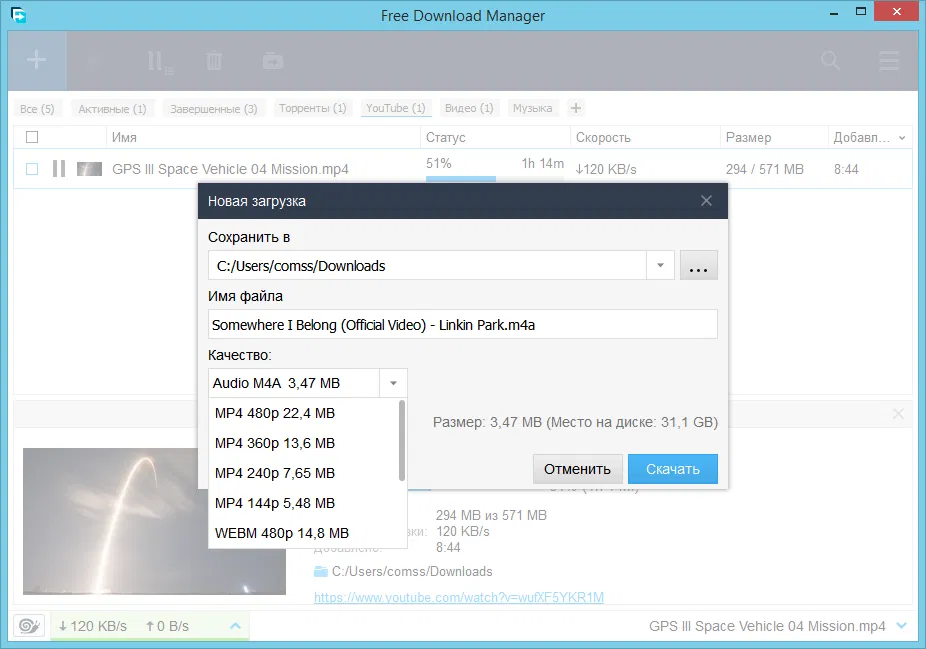Open the Downloads folder path link
The height and width of the screenshot is (649, 926).
pyautogui.click(x=412, y=572)
